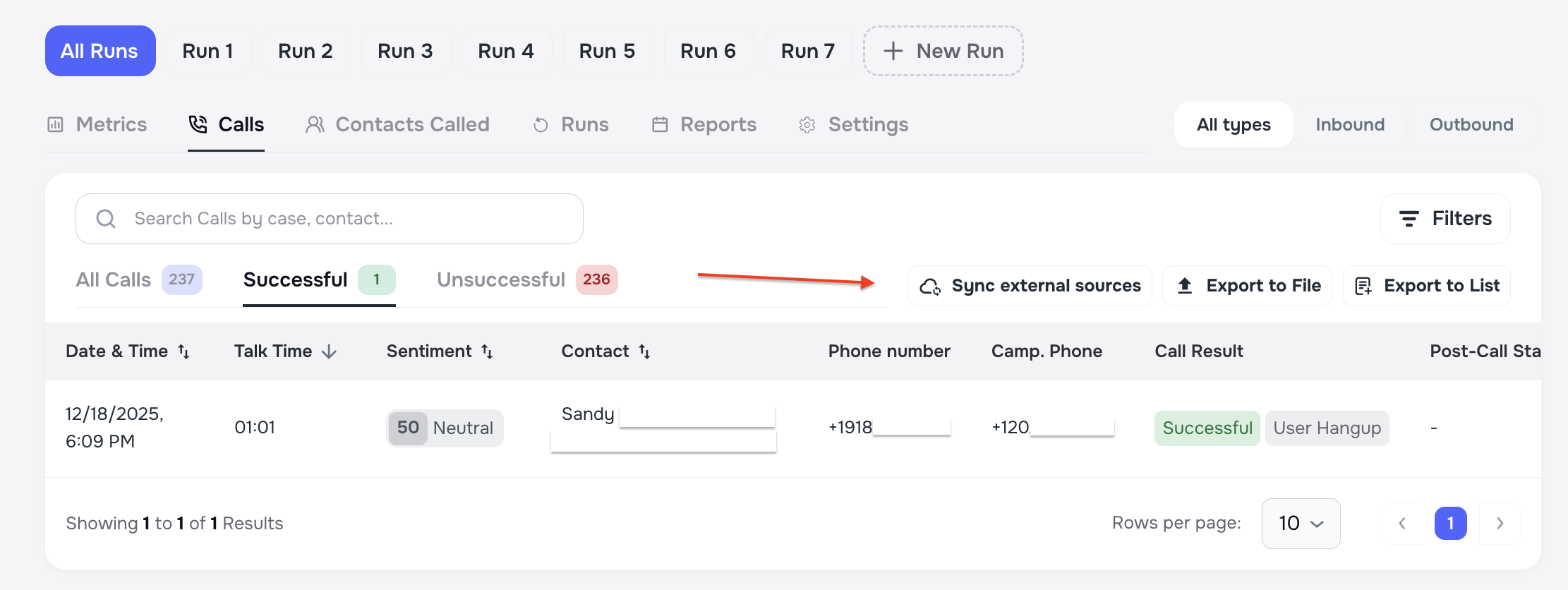1568x590 pixels.
Task: Expand the Filters panel
Action: click(1444, 219)
